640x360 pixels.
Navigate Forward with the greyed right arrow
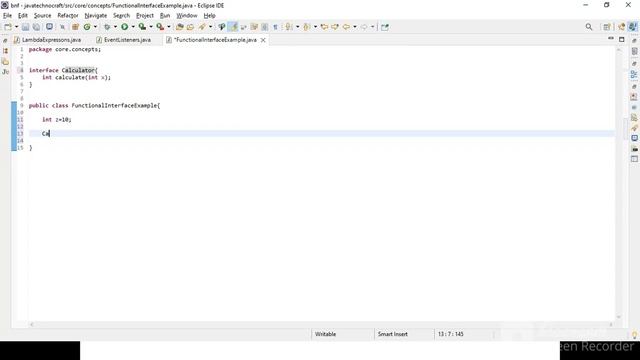tap(364, 27)
